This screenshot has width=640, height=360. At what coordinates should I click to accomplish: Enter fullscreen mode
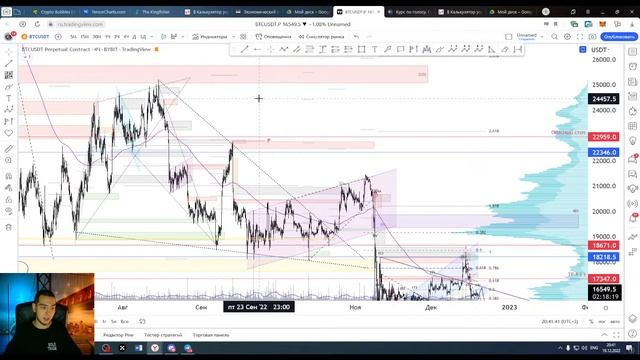(580, 37)
